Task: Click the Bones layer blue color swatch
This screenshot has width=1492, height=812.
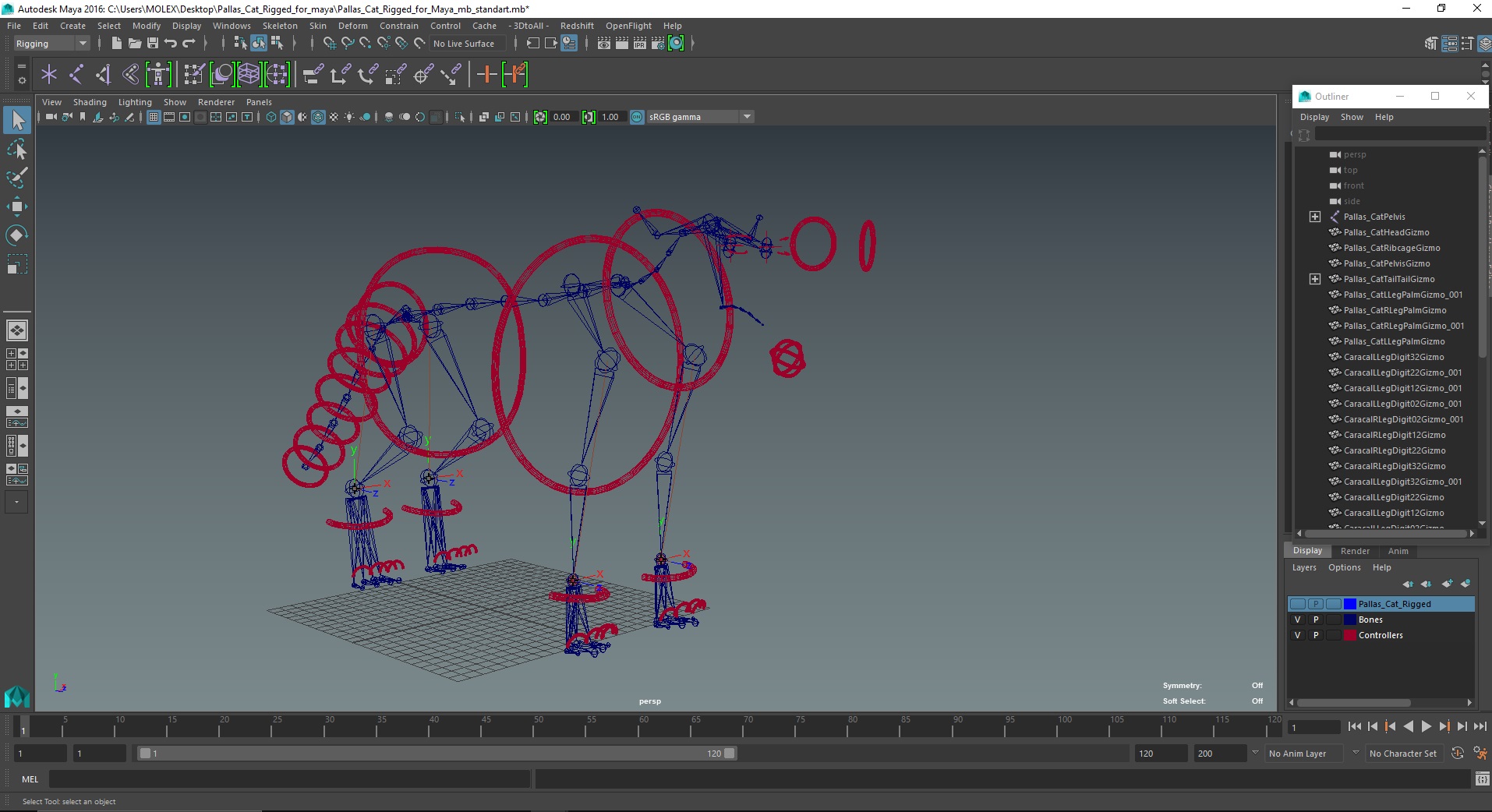Action: pos(1349,620)
